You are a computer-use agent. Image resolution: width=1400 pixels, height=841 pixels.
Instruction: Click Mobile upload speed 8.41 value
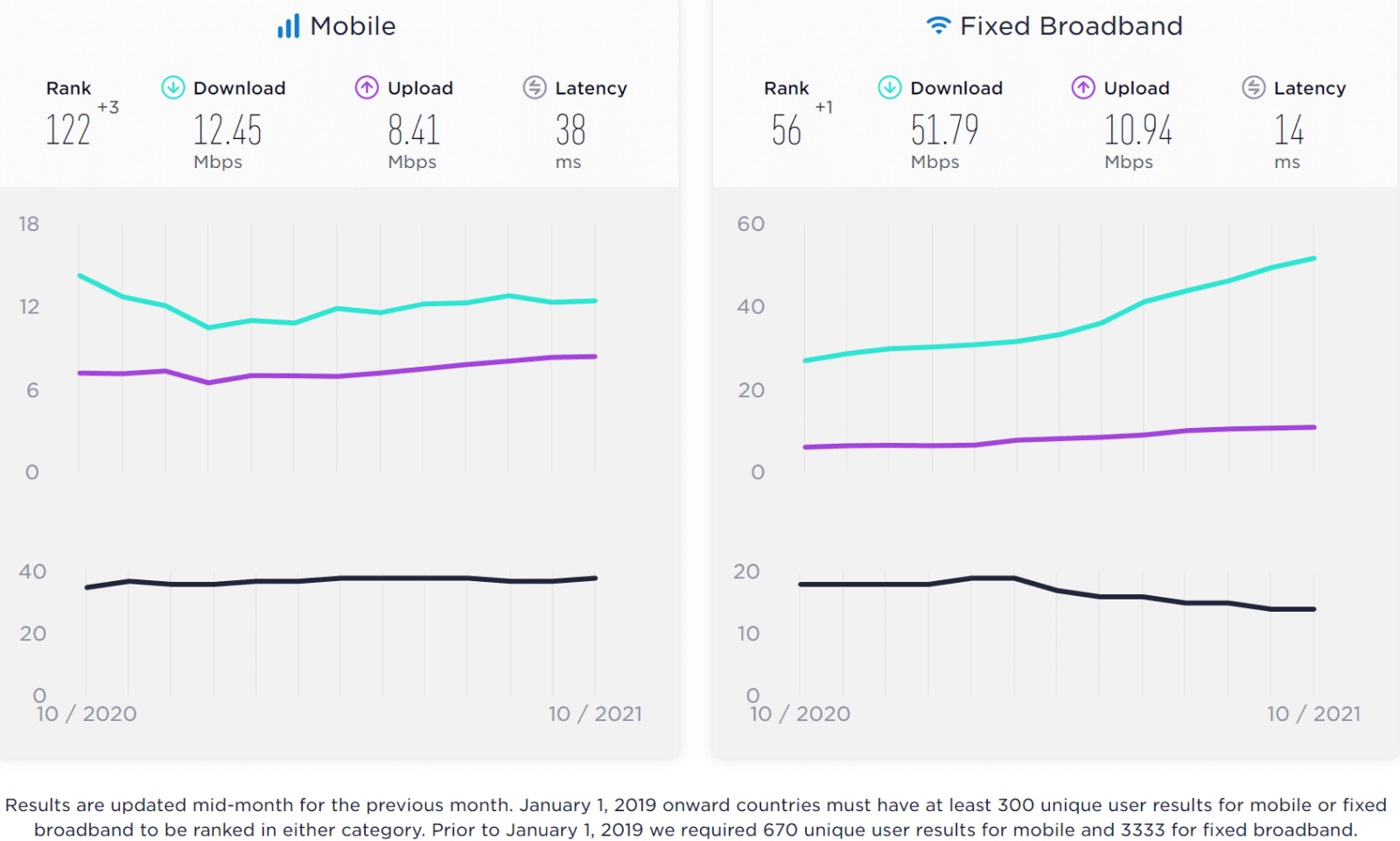(414, 130)
